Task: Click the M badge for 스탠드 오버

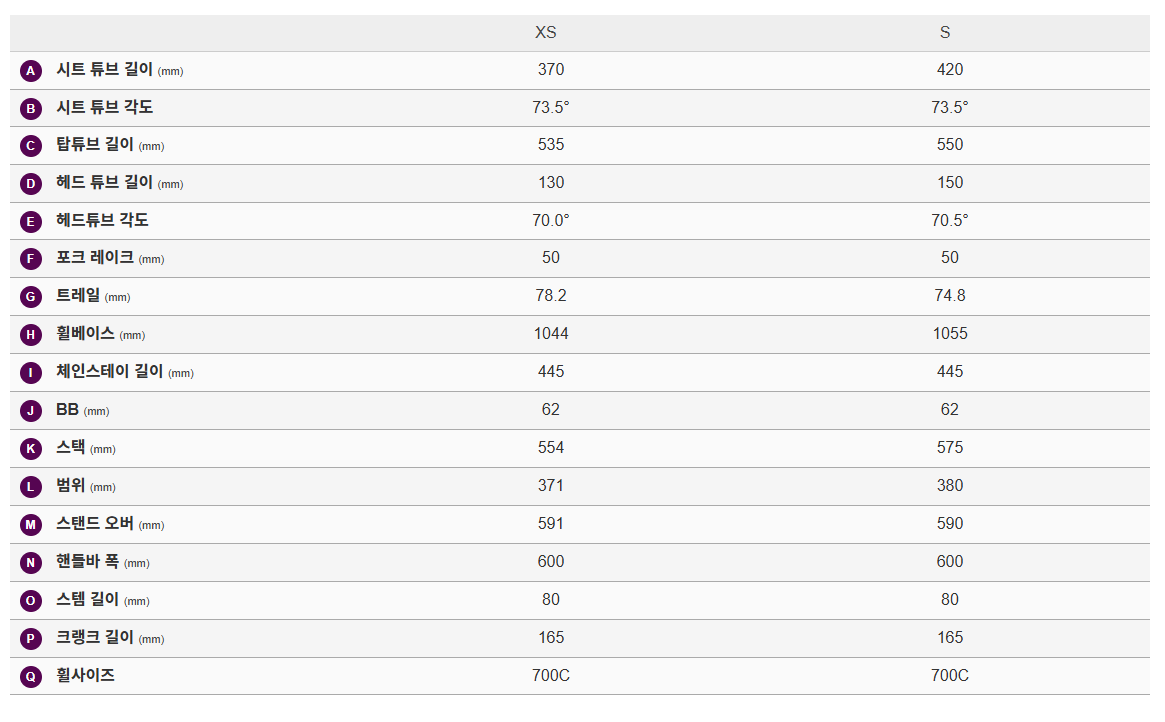Action: tap(31, 525)
